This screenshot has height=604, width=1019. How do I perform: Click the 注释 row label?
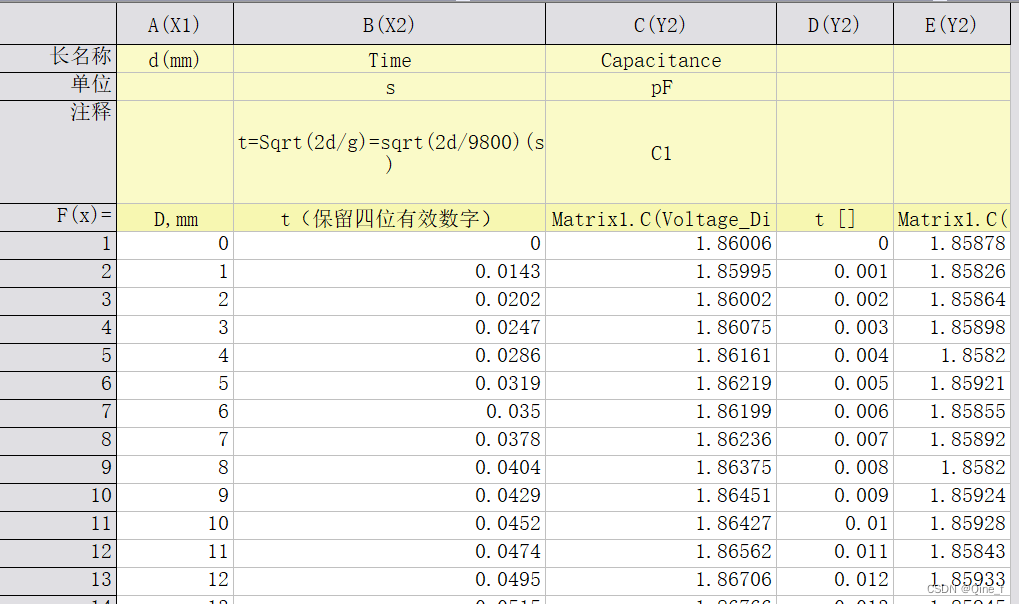pyautogui.click(x=58, y=152)
